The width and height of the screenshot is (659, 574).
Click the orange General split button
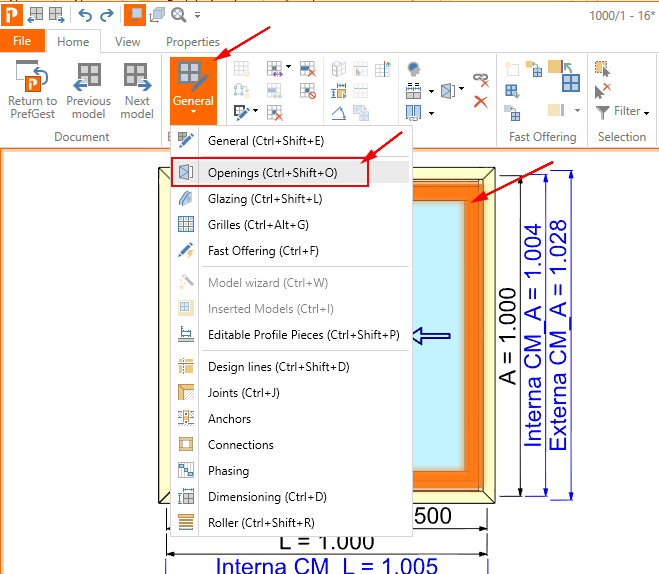point(193,90)
